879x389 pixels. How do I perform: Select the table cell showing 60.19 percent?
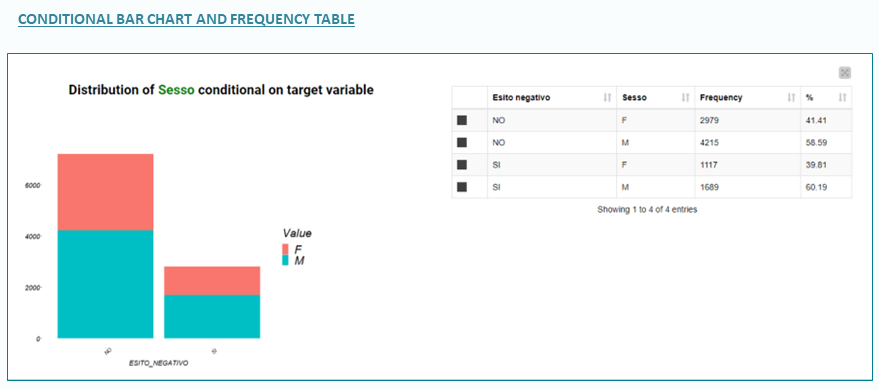[x=826, y=187]
